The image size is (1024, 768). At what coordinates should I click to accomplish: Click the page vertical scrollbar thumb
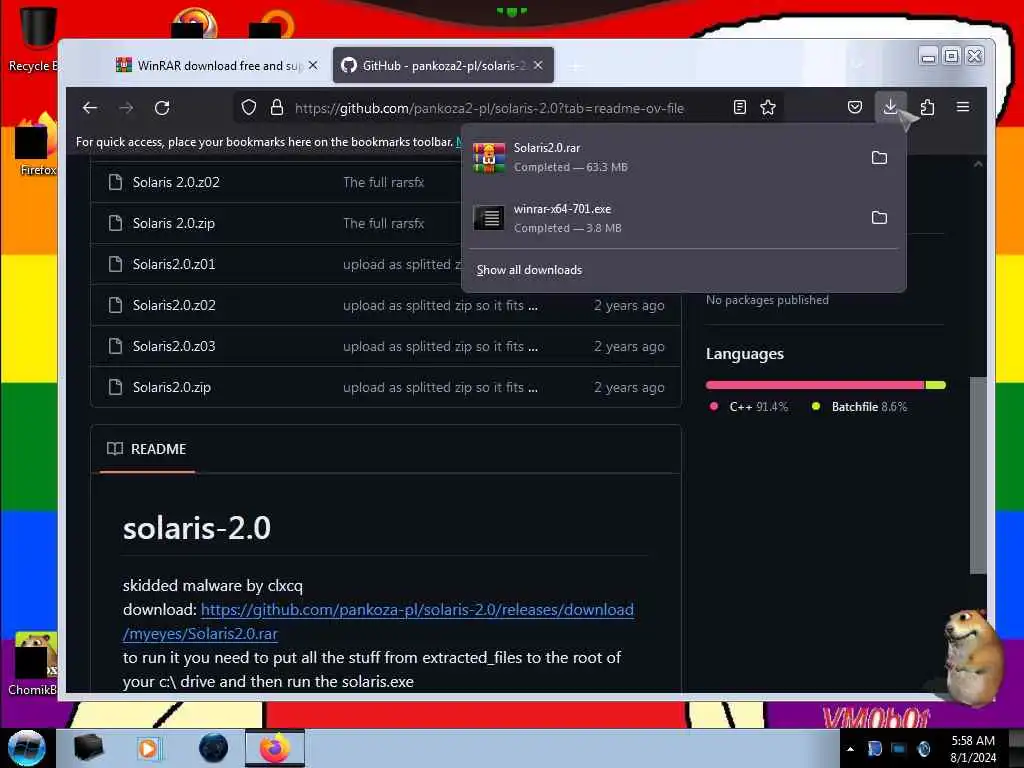977,475
